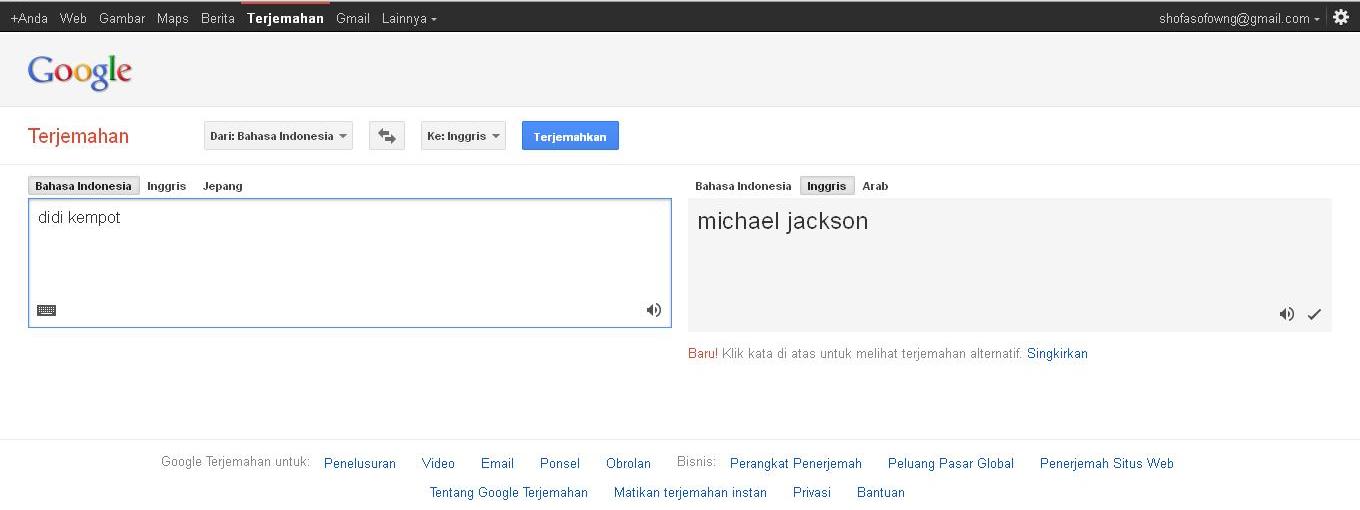Open the Obrolan footer link
The height and width of the screenshot is (510, 1360).
click(x=628, y=463)
